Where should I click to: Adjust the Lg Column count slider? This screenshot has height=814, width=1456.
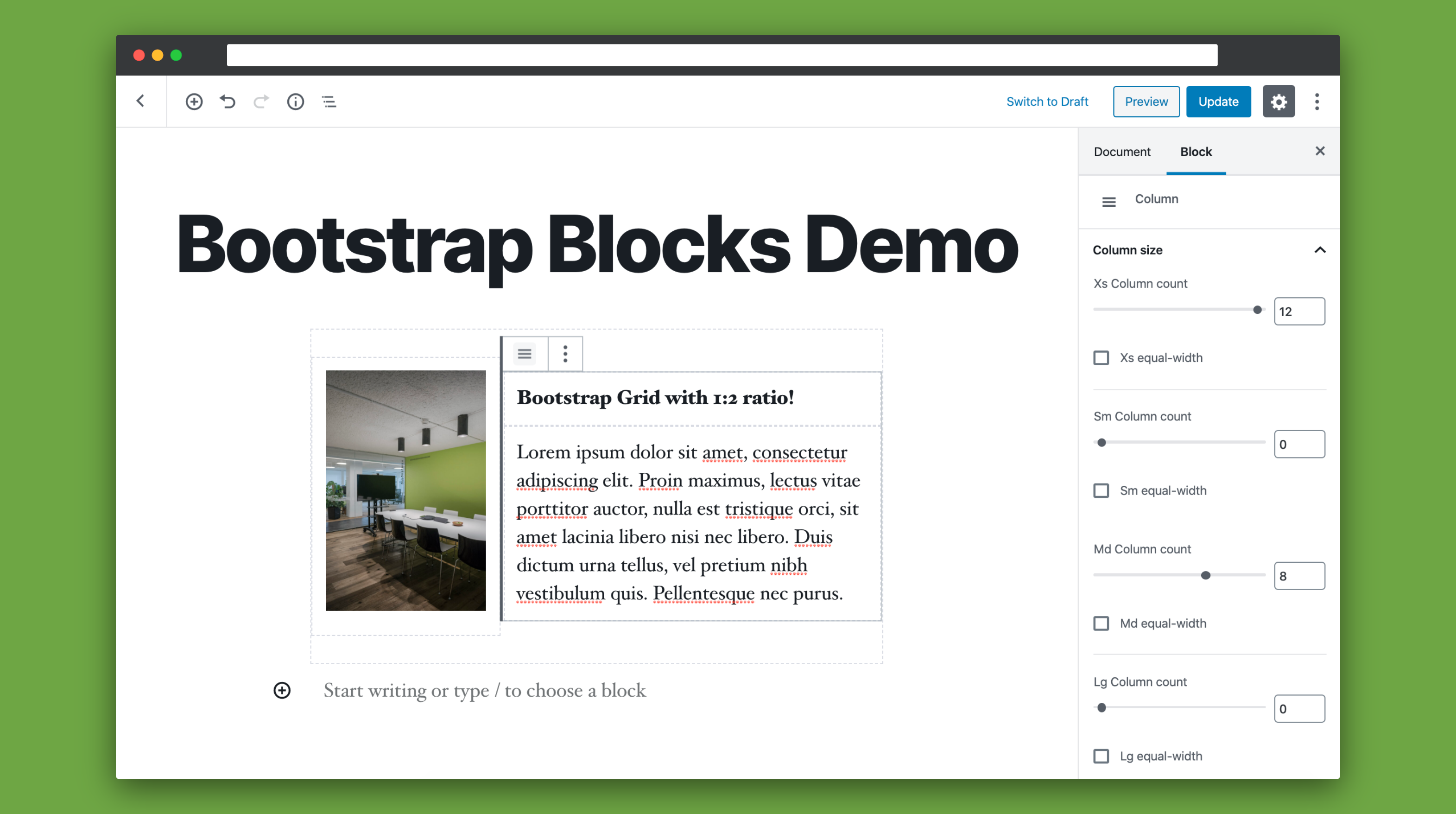click(1179, 708)
